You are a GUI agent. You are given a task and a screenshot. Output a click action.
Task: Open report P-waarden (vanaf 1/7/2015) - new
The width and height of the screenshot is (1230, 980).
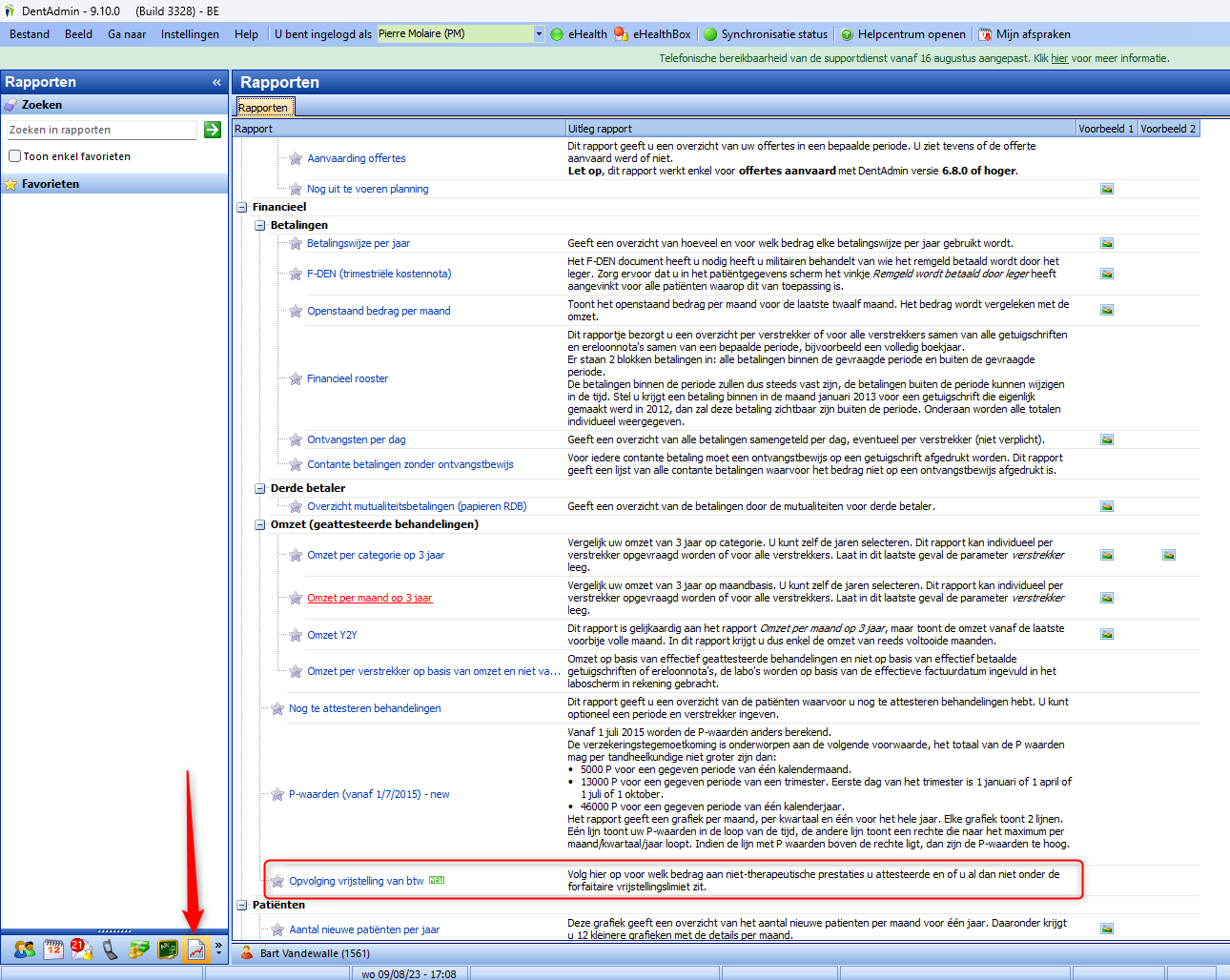(x=369, y=794)
